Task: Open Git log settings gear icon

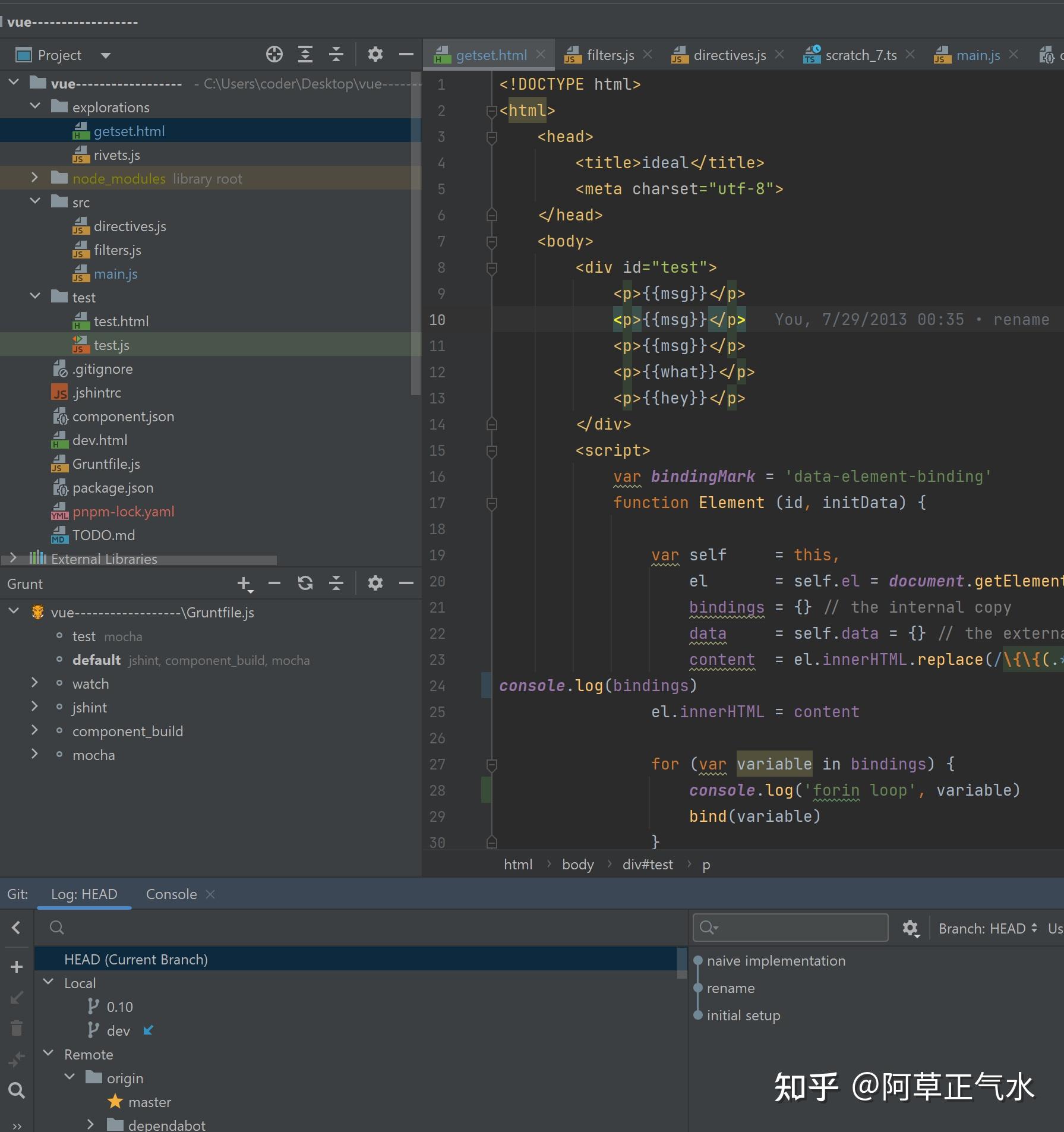Action: (910, 928)
